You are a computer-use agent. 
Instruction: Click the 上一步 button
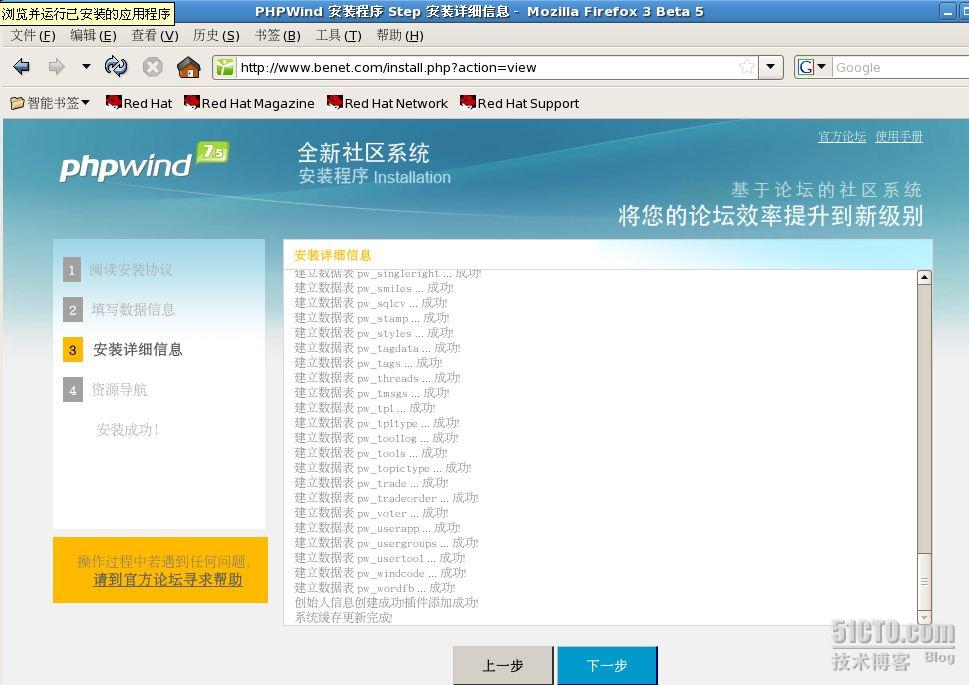[x=503, y=665]
